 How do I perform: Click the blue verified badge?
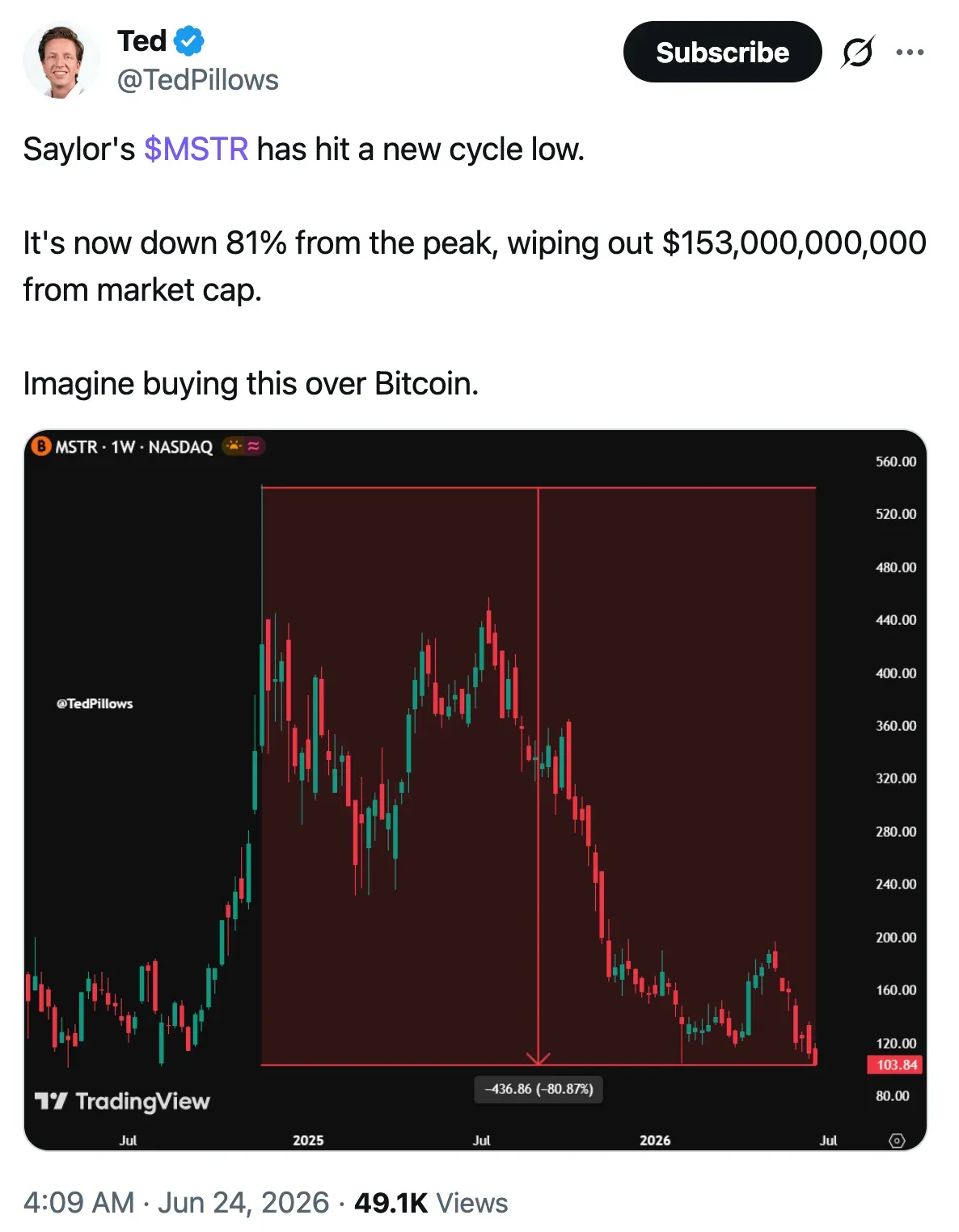tap(189, 40)
